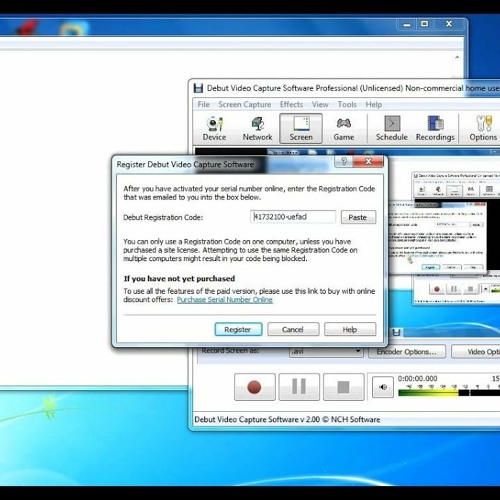This screenshot has width=500, height=500.
Task: Activate the Screen capture toolbar button
Action: pos(301,129)
